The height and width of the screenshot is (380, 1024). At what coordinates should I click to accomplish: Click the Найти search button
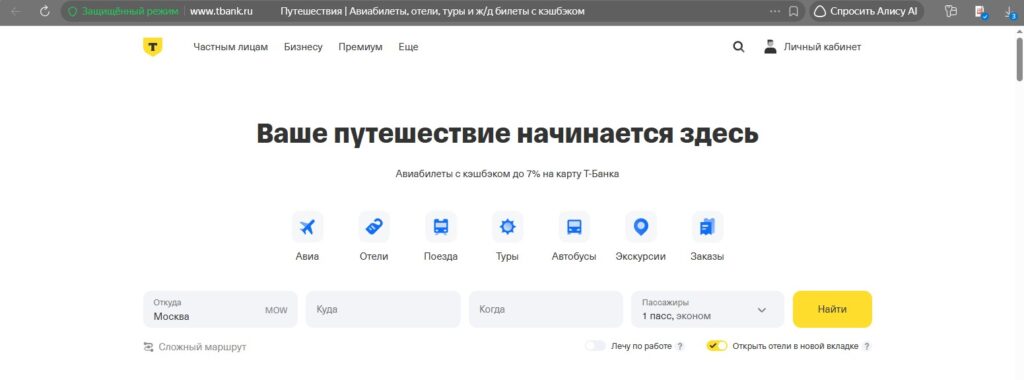pos(832,309)
